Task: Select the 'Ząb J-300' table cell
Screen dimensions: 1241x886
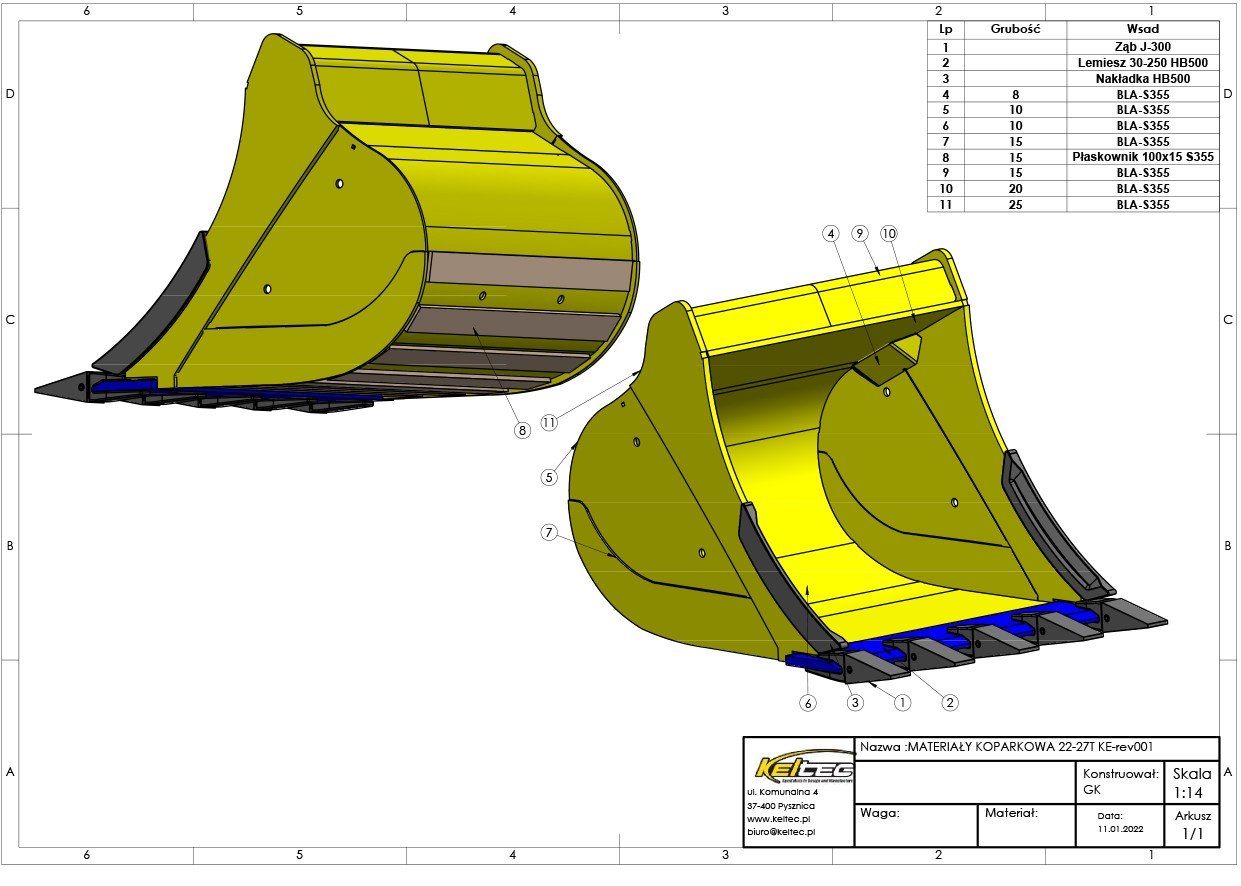Action: pyautogui.click(x=1143, y=46)
